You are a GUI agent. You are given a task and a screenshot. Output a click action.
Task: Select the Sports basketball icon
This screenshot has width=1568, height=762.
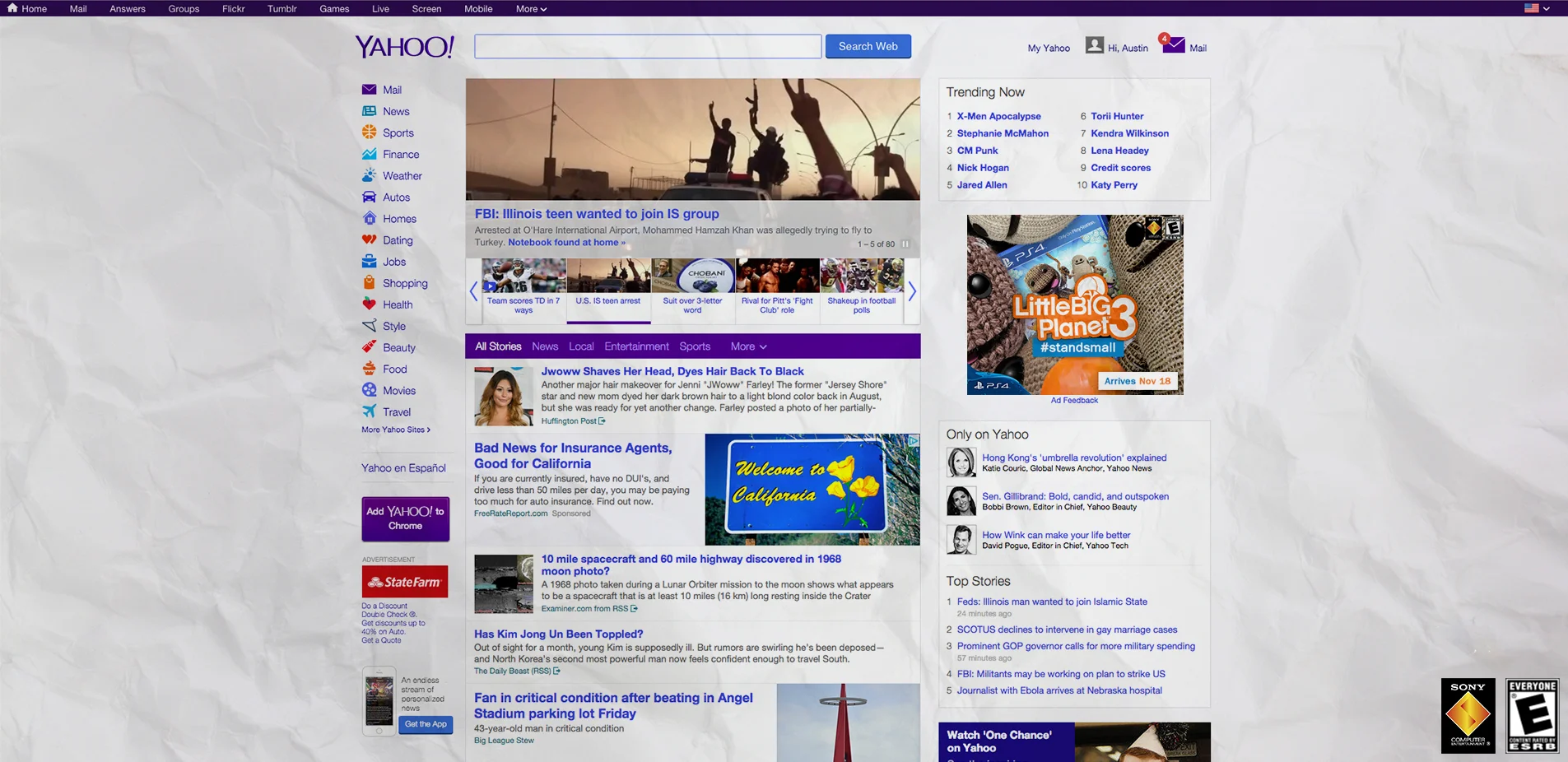(369, 132)
